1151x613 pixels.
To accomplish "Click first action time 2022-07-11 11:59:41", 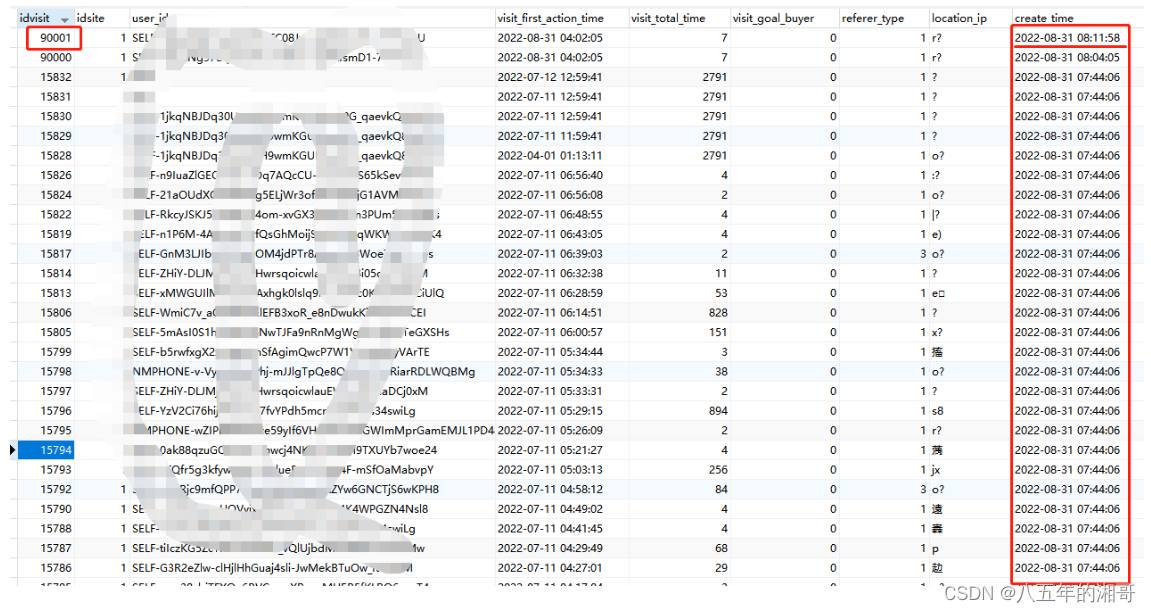I will tap(550, 136).
